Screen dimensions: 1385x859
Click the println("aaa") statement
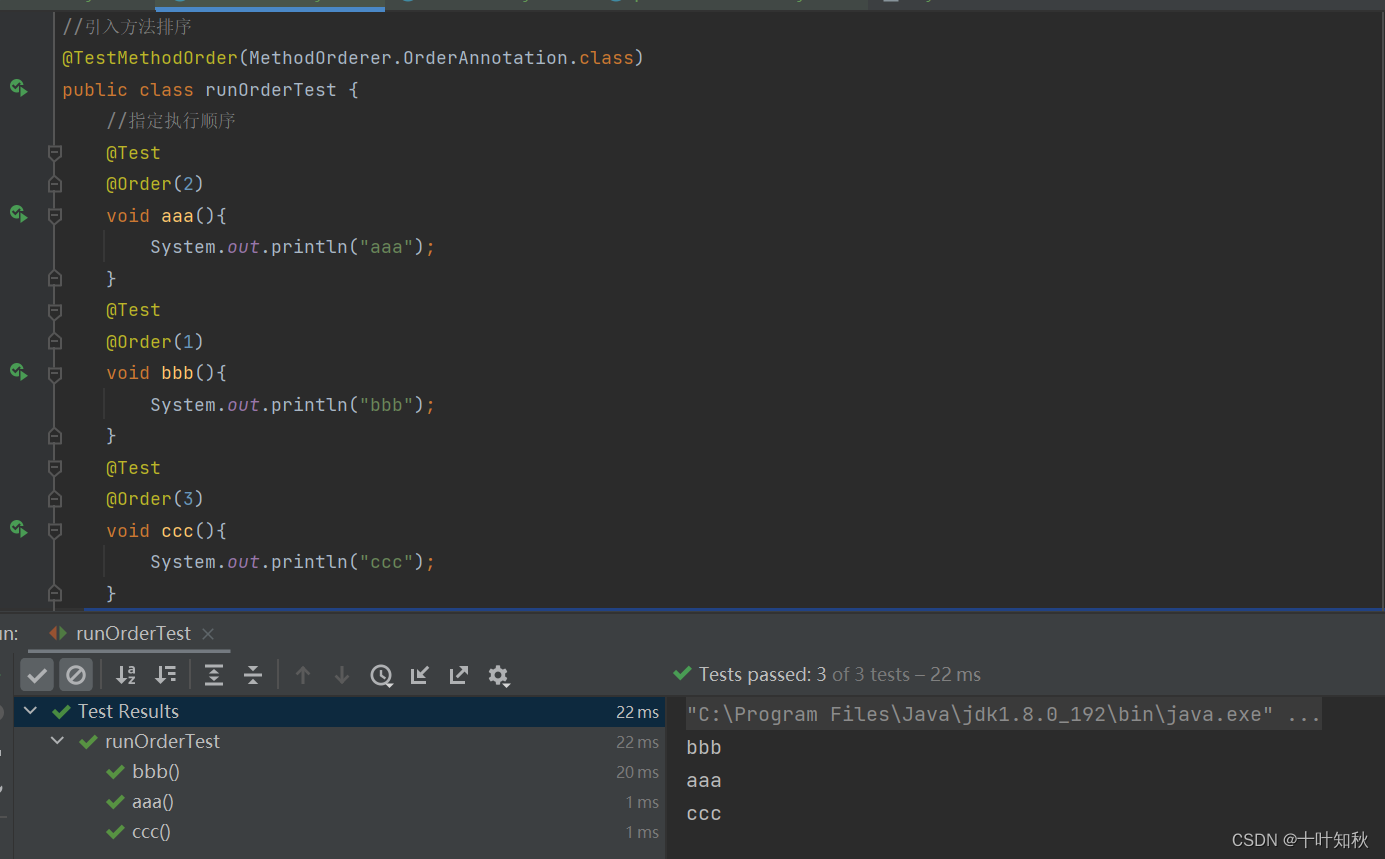click(293, 247)
